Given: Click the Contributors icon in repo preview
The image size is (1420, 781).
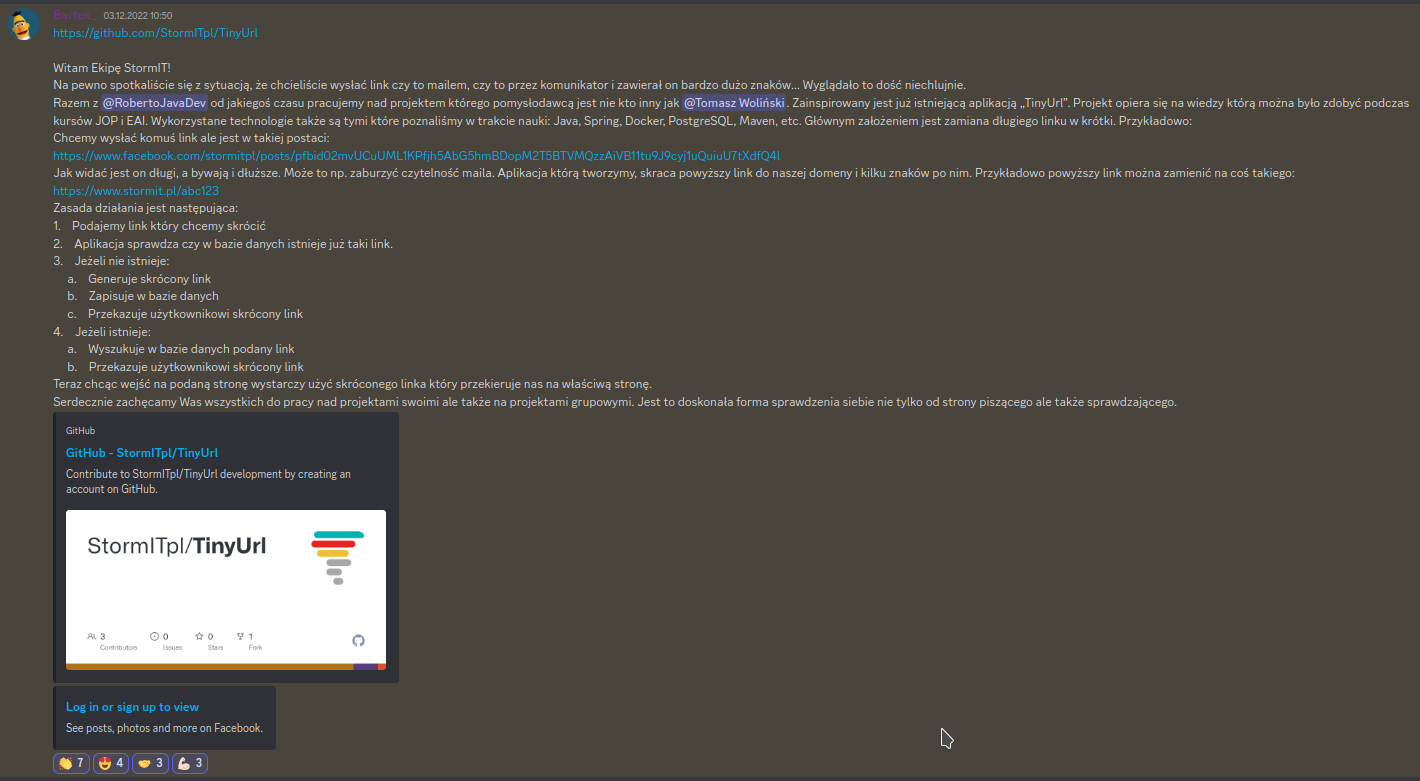Looking at the screenshot, I should [x=92, y=636].
